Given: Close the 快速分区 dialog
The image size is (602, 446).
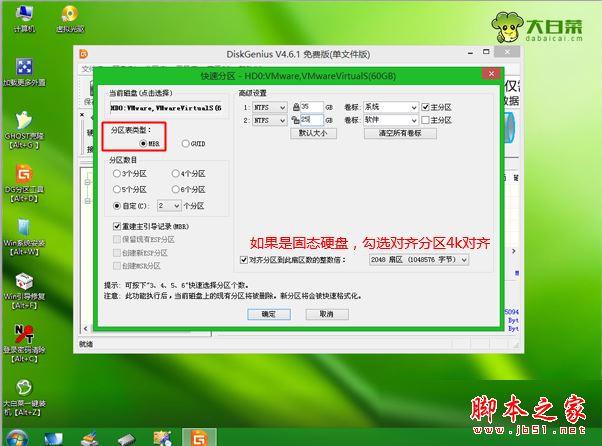Looking at the screenshot, I should coord(491,73).
